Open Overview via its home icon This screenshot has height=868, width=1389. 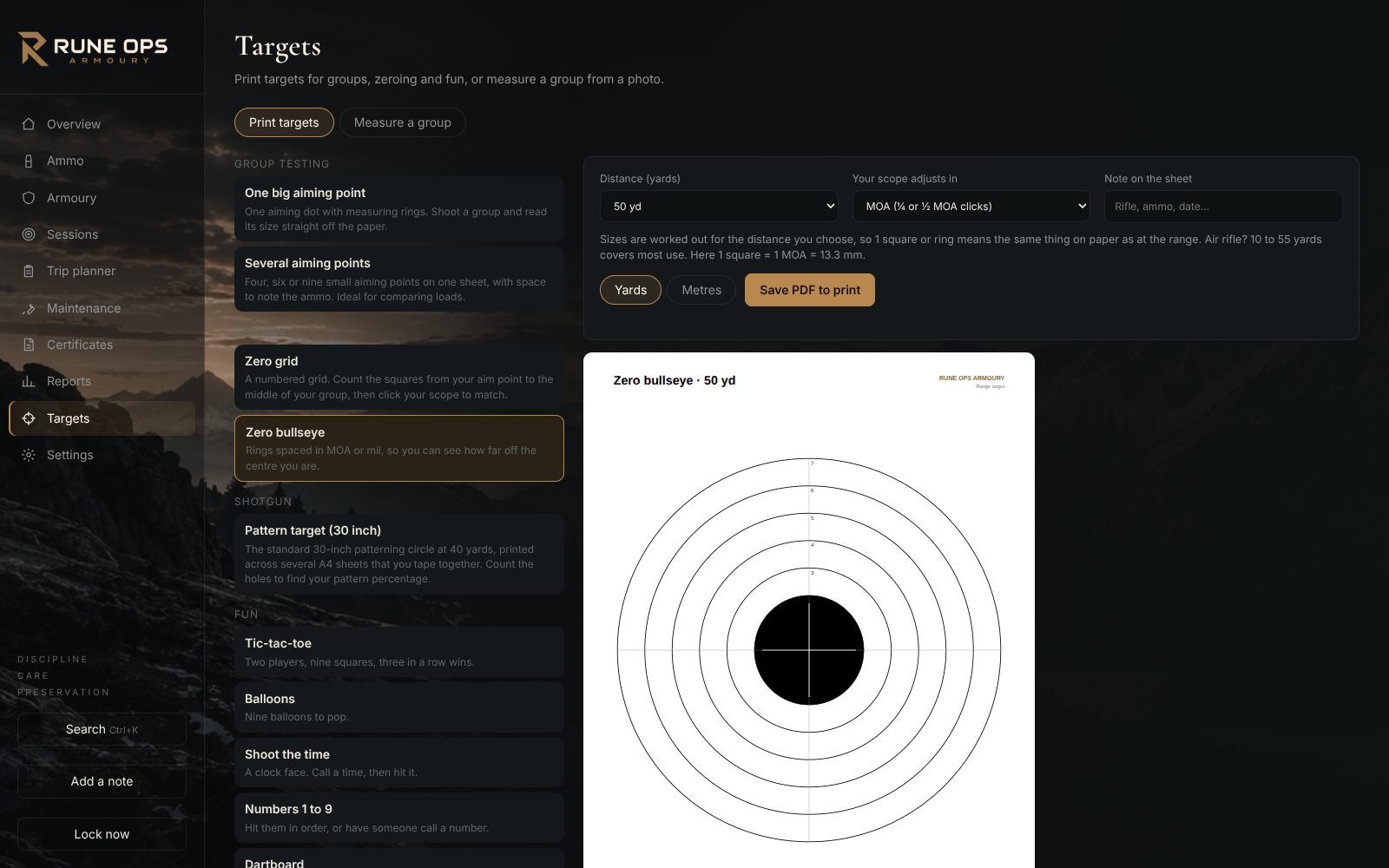pos(29,124)
